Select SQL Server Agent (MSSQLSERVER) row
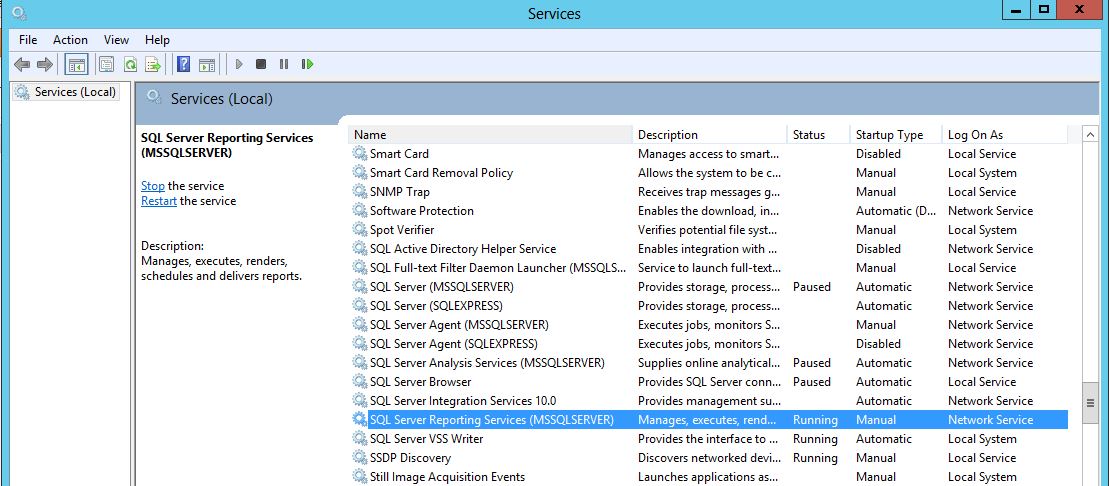1109x486 pixels. coord(709,325)
